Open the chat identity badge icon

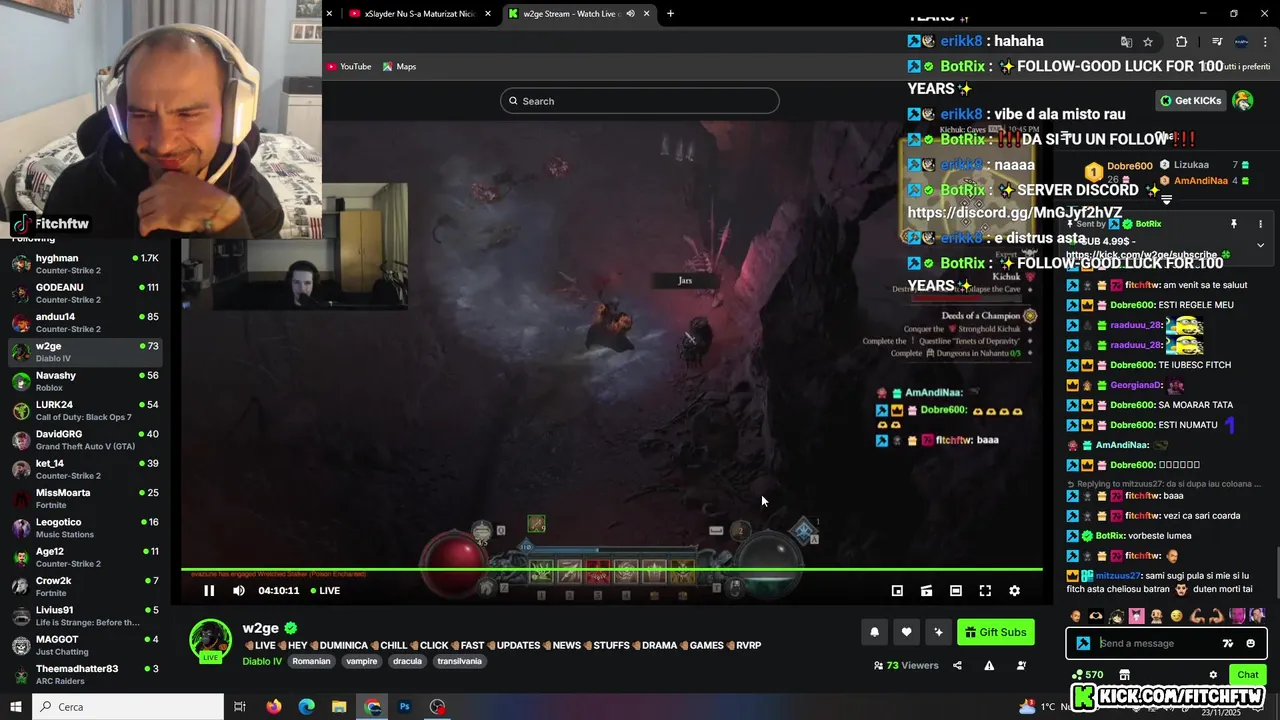[1083, 644]
